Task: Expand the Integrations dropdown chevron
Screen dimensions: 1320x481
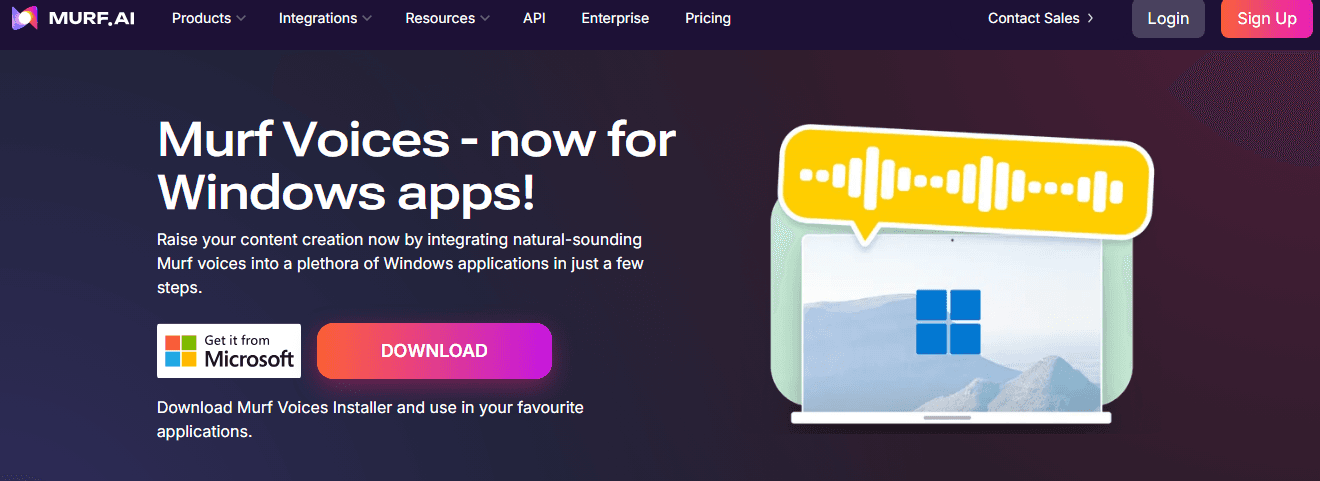Action: [367, 18]
